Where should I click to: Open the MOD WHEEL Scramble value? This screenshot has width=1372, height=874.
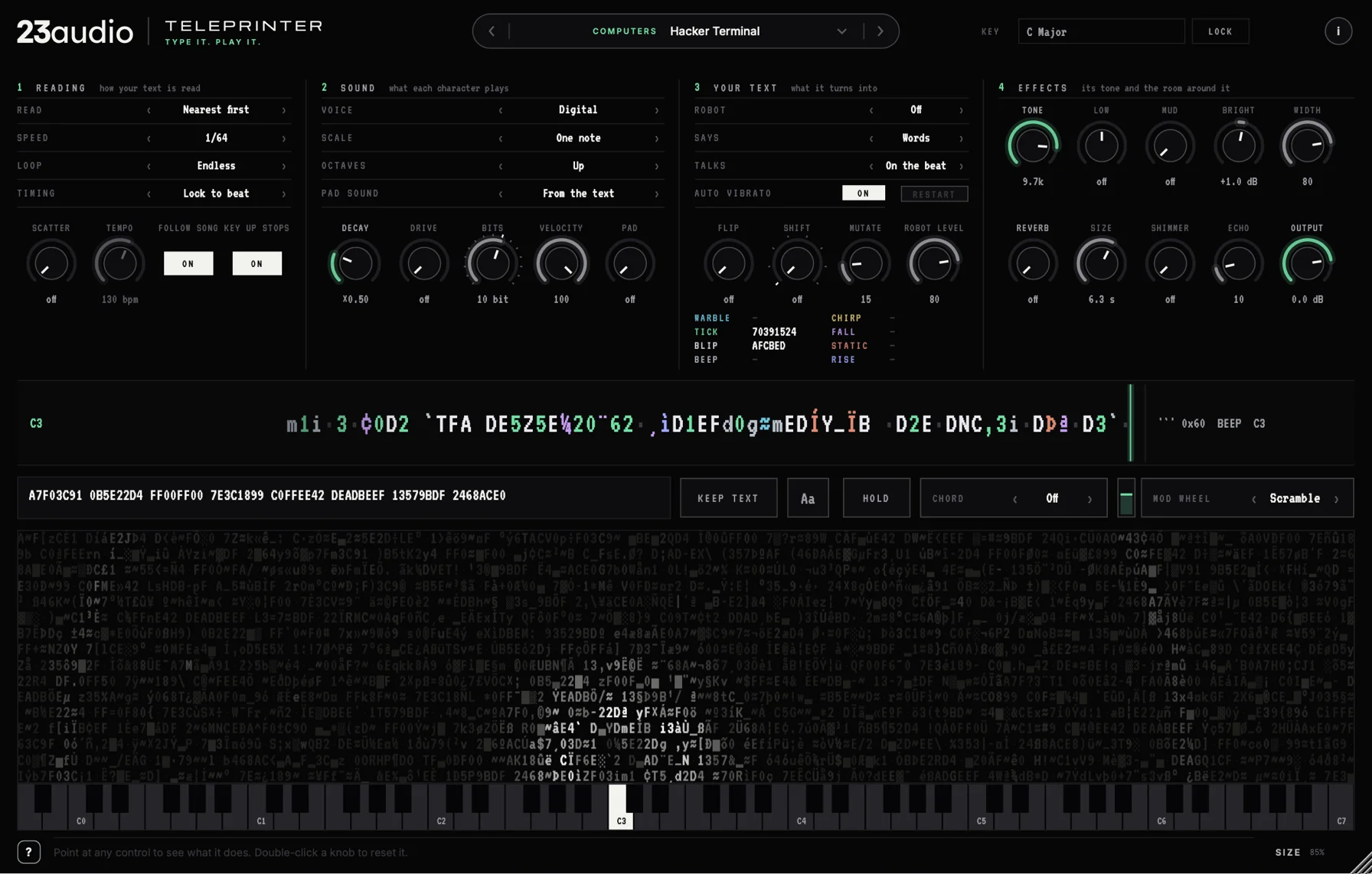pos(1295,499)
